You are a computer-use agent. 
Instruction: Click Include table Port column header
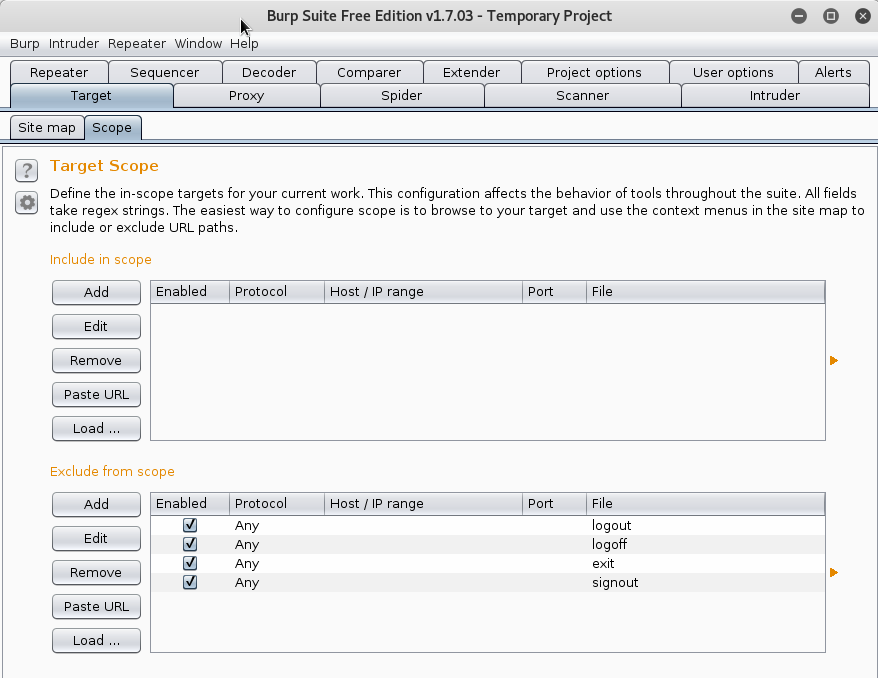tap(554, 292)
